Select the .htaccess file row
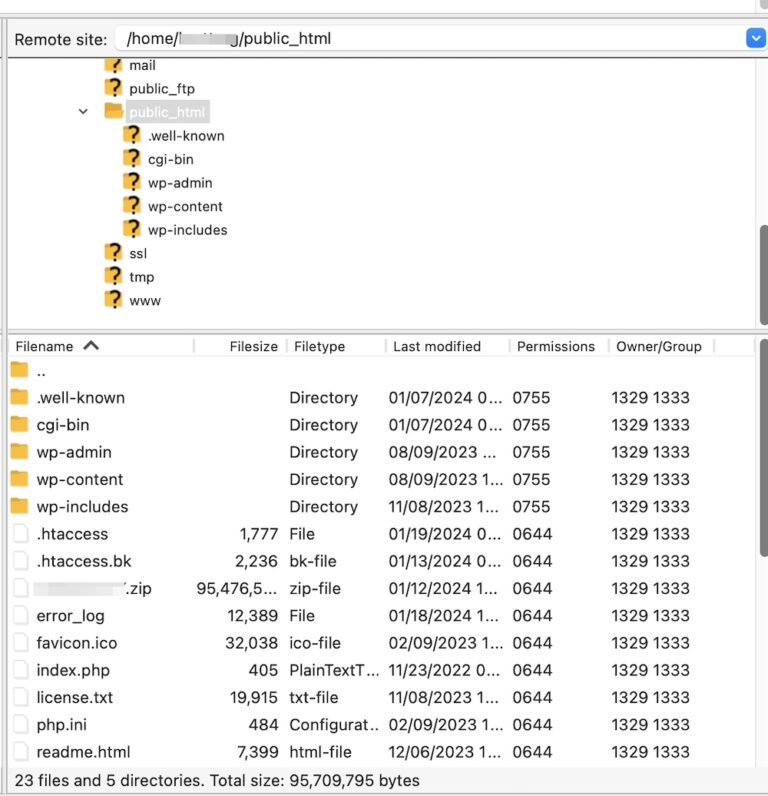768x796 pixels. [x=72, y=534]
